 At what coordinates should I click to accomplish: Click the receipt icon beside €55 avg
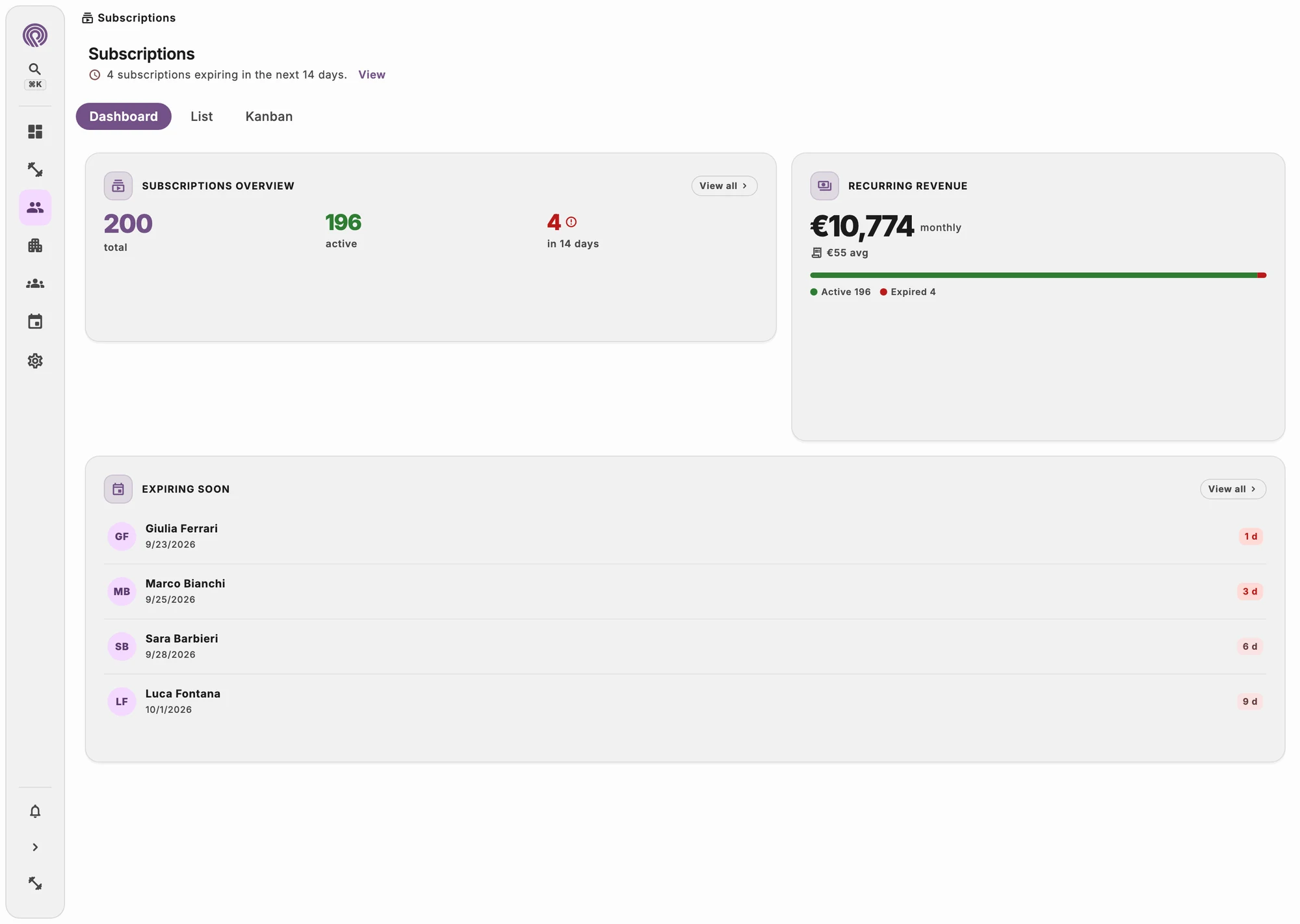click(x=816, y=253)
